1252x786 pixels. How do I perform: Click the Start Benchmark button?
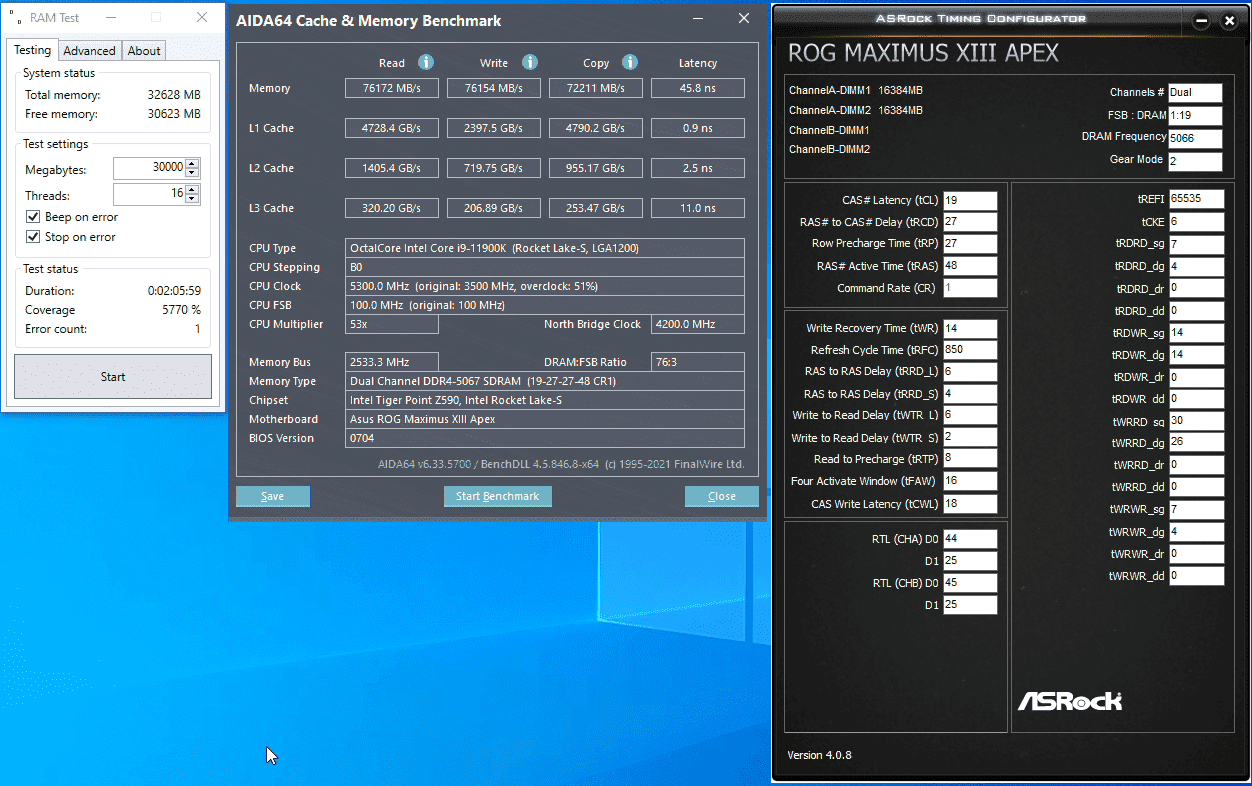[497, 496]
